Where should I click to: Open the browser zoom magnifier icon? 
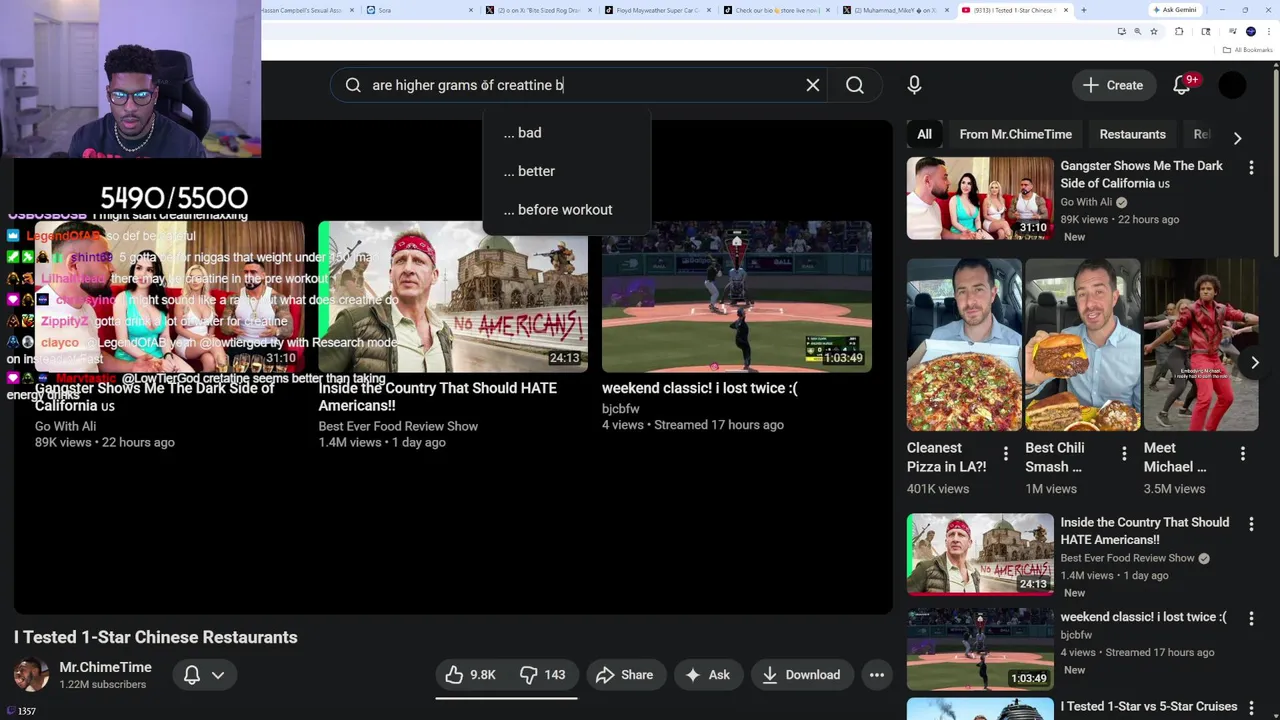pyautogui.click(x=1137, y=32)
